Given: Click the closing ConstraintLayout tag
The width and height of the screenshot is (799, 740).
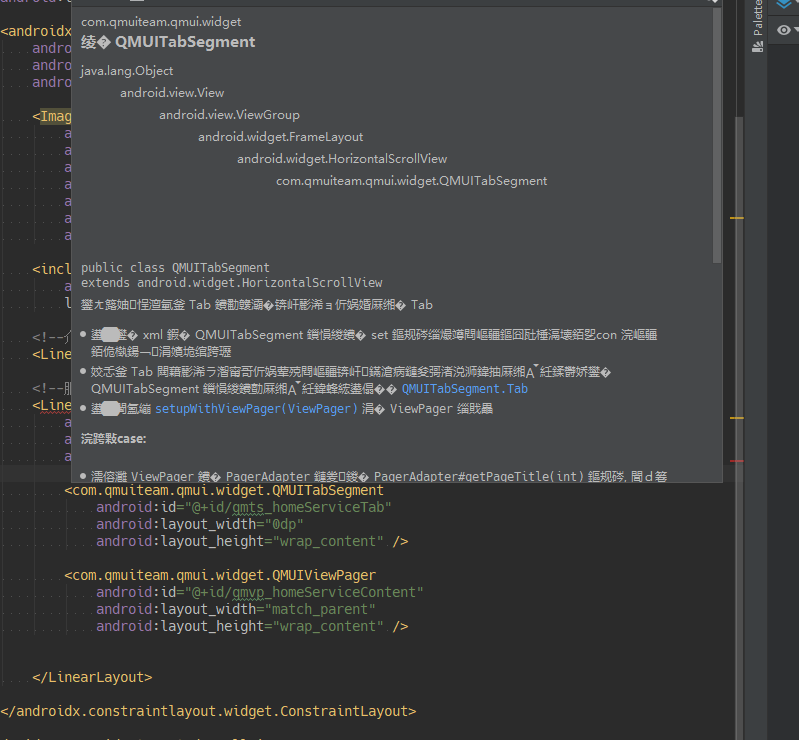Looking at the screenshot, I should click(208, 711).
